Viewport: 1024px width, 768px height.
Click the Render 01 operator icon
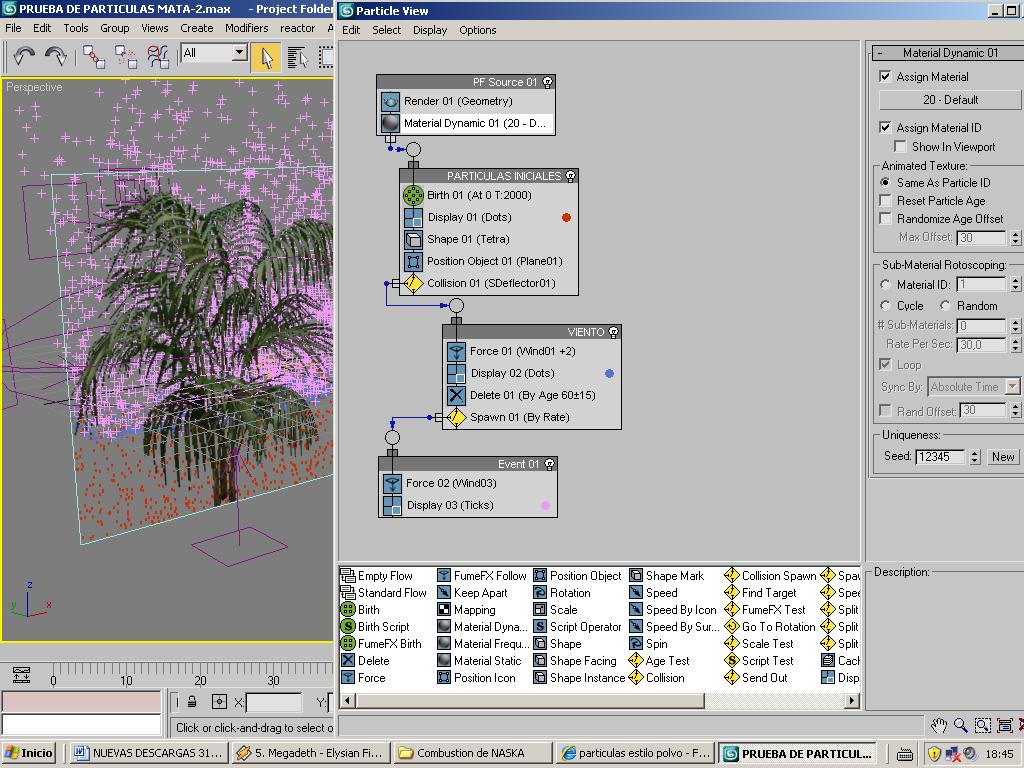pyautogui.click(x=391, y=101)
